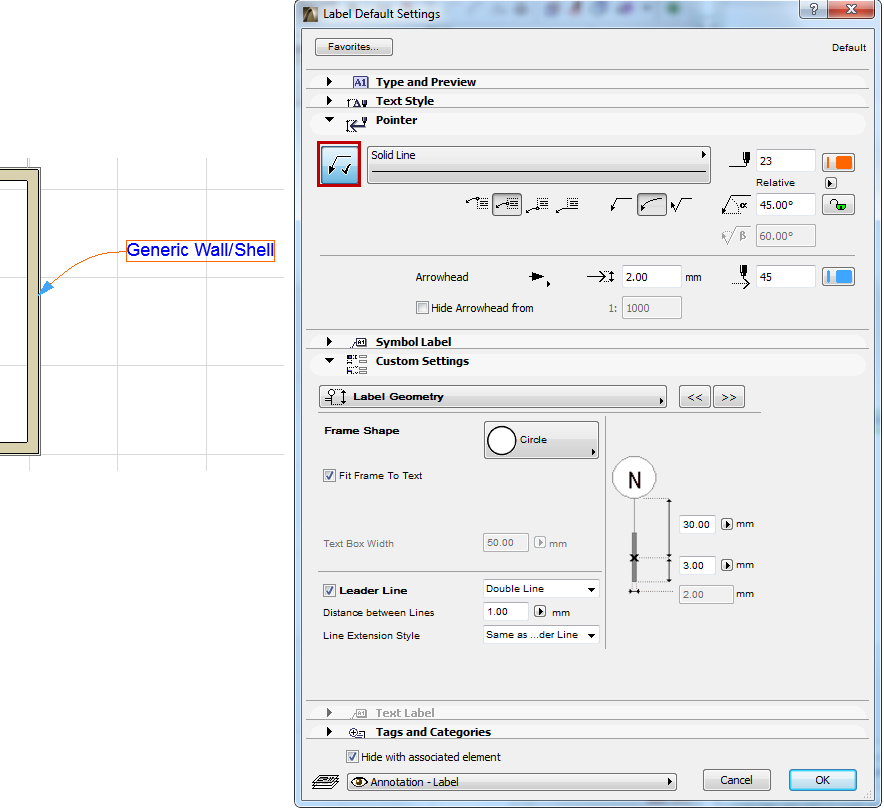Click the Text Style panel icon
884x809 pixels.
(x=357, y=102)
